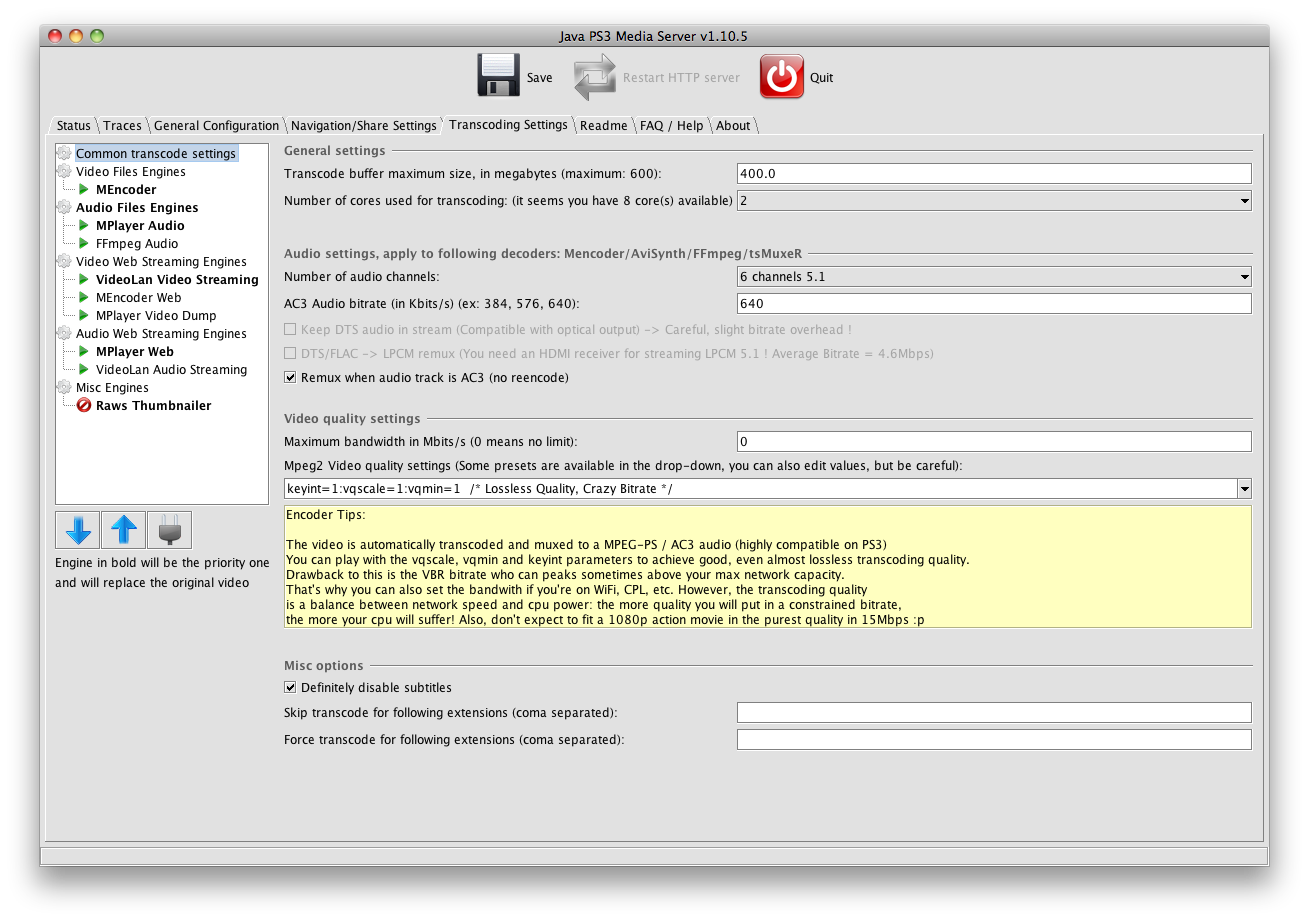
Task: Open the Navigation/Share Settings tab
Action: [x=363, y=126]
